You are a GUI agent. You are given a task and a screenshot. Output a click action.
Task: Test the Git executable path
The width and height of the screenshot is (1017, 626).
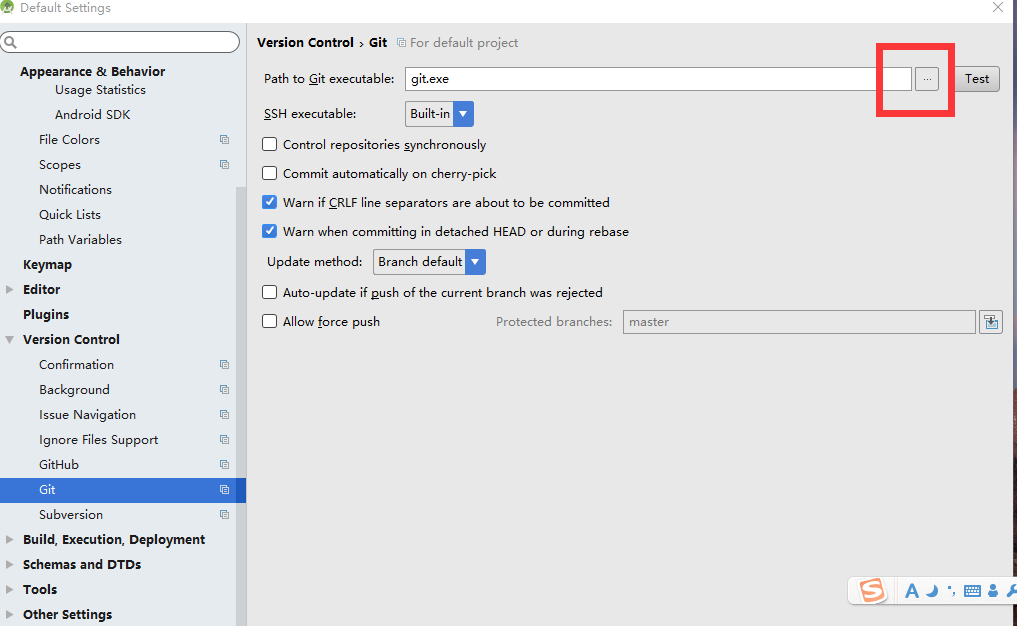coord(977,79)
